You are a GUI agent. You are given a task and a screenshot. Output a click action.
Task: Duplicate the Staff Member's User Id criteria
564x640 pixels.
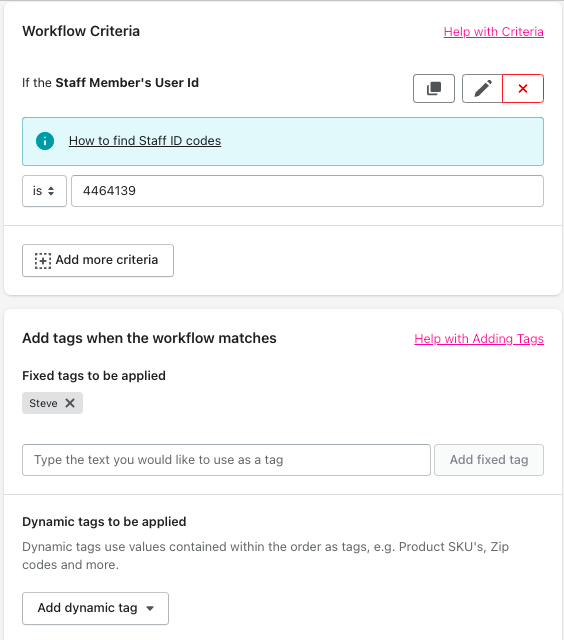coord(433,88)
